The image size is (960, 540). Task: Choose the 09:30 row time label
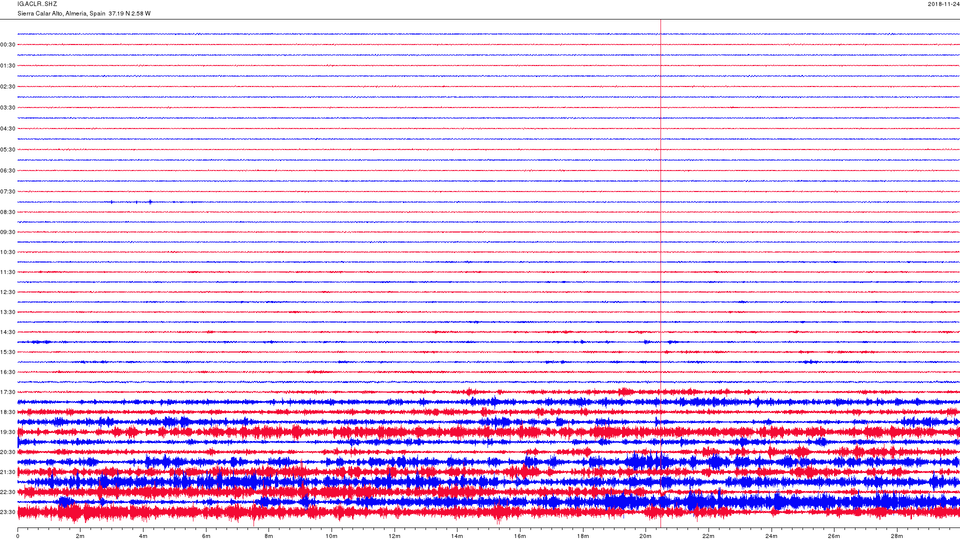click(x=8, y=232)
